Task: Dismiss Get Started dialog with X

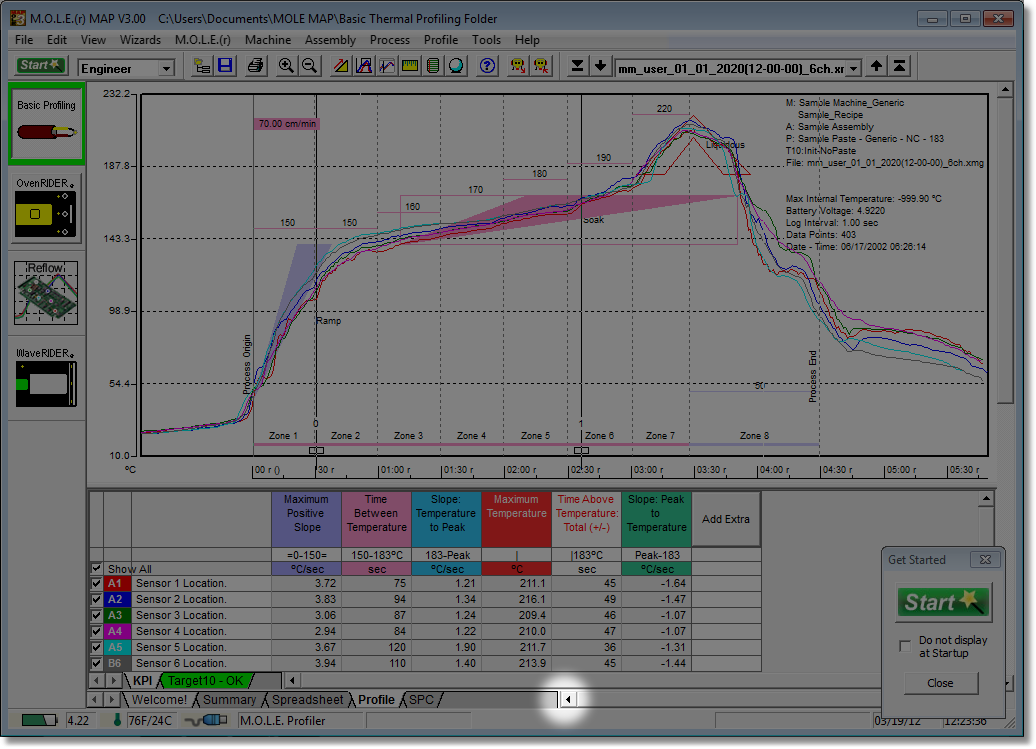Action: 985,559
